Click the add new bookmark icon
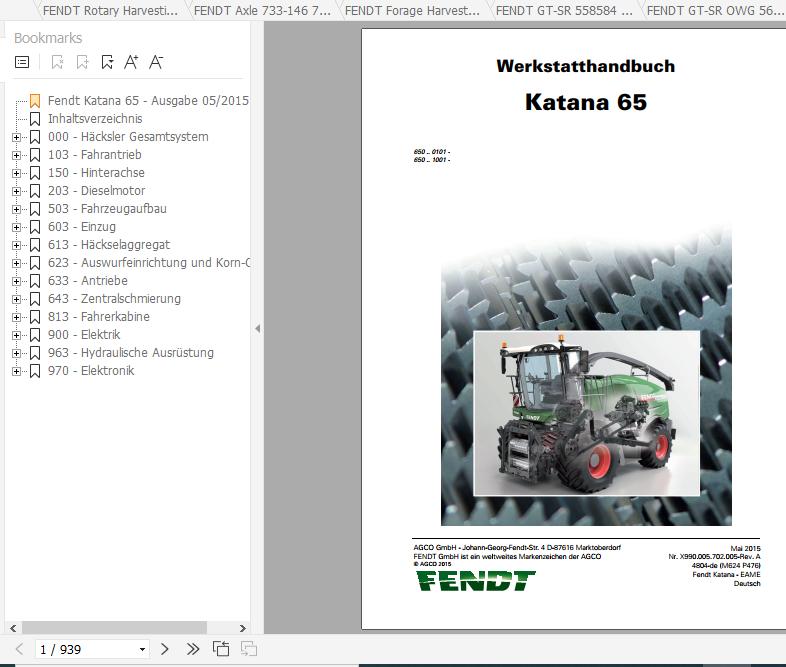This screenshot has height=667, width=786. coord(82,62)
